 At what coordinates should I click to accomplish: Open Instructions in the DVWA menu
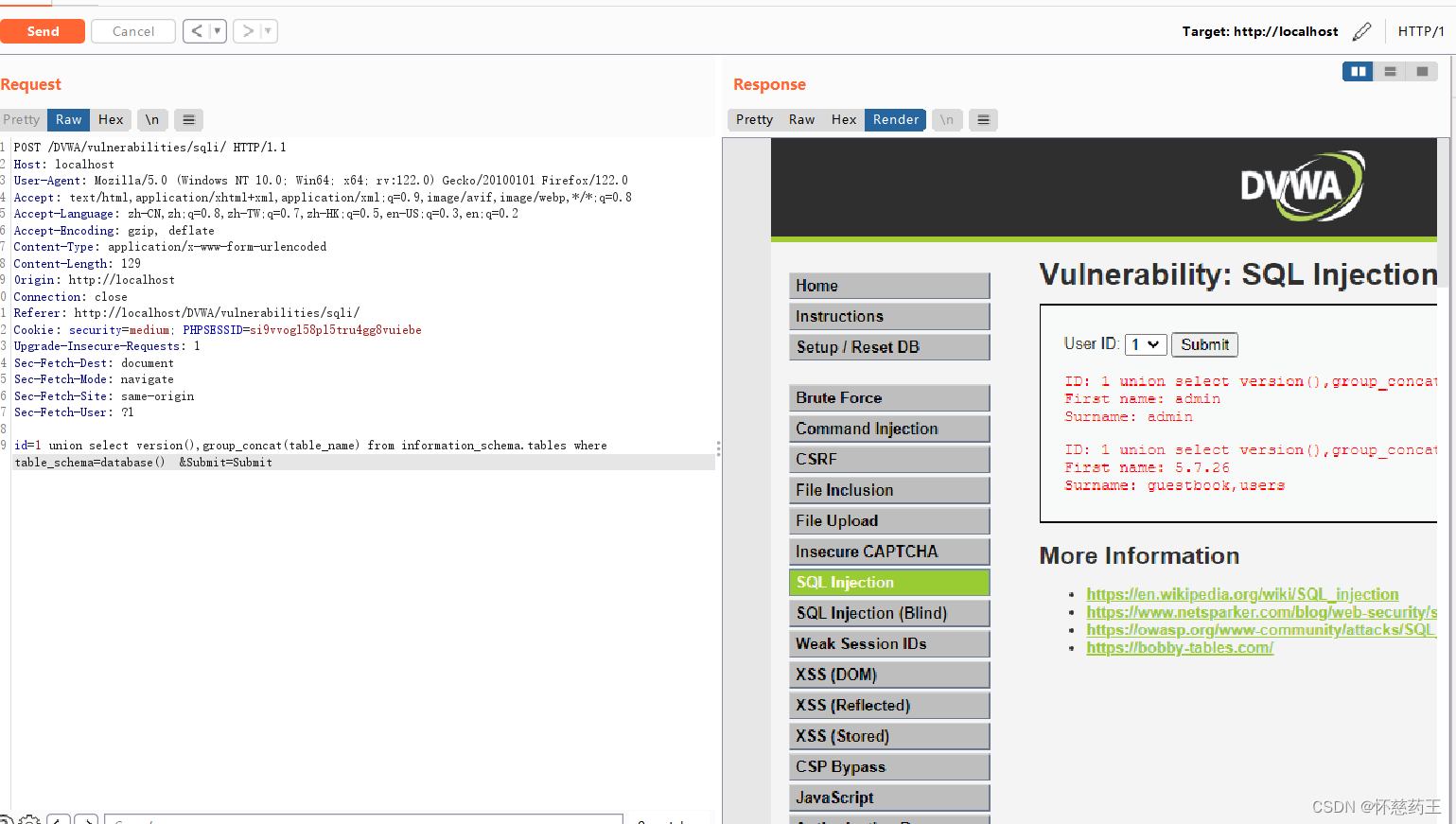coord(889,316)
